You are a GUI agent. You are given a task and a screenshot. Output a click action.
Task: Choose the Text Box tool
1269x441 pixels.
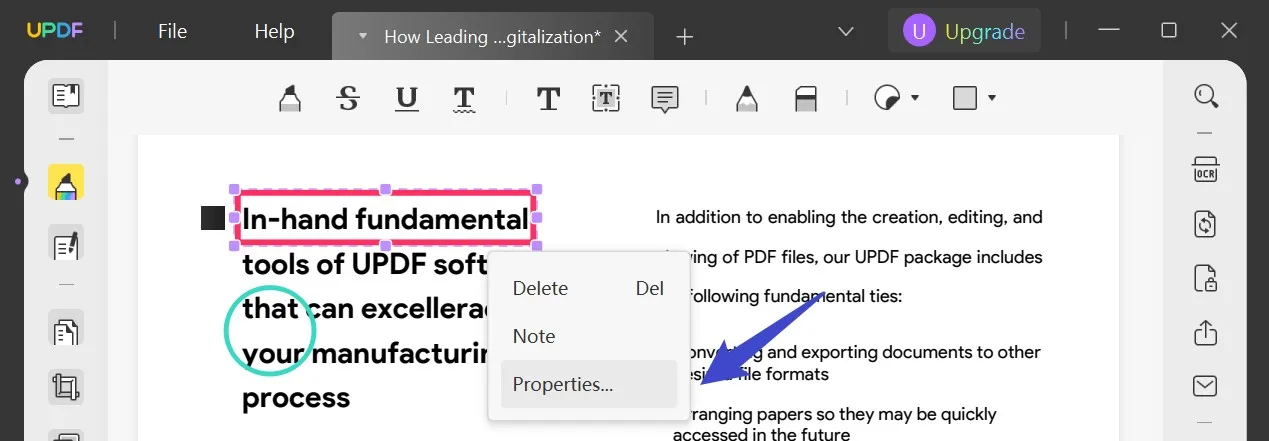[606, 98]
